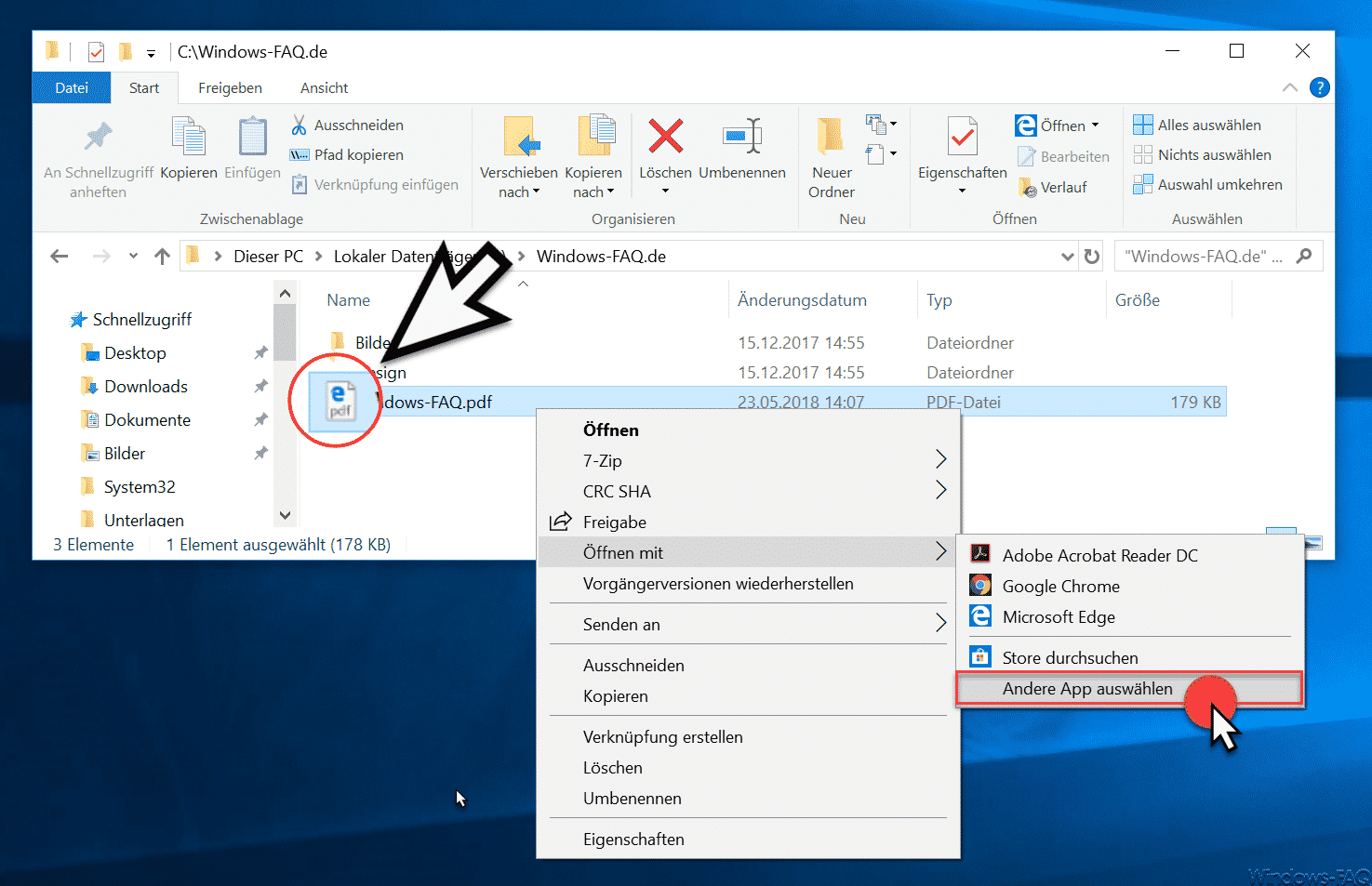1372x886 pixels.
Task: Select Store durchsuchen from the submenu
Action: click(x=1071, y=656)
